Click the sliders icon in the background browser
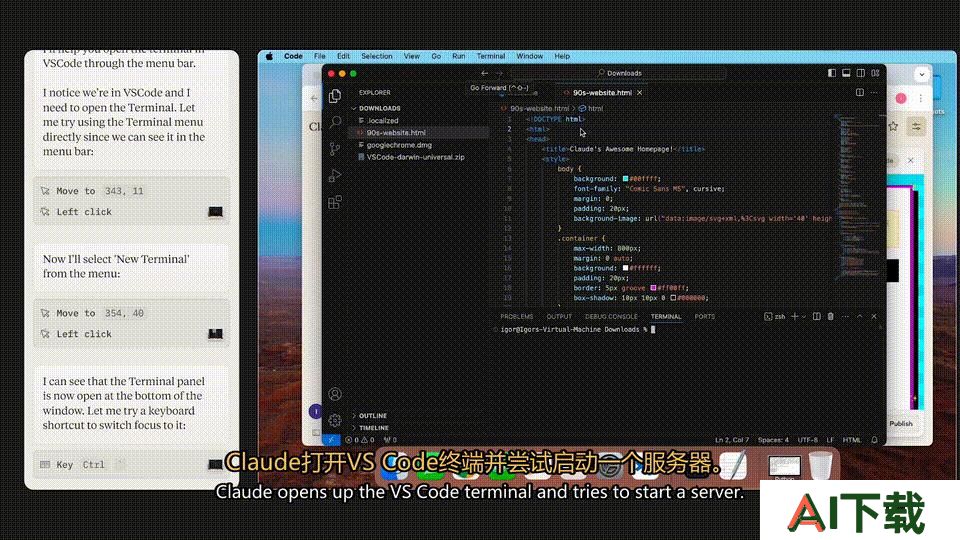The height and width of the screenshot is (540, 960). [x=917, y=126]
